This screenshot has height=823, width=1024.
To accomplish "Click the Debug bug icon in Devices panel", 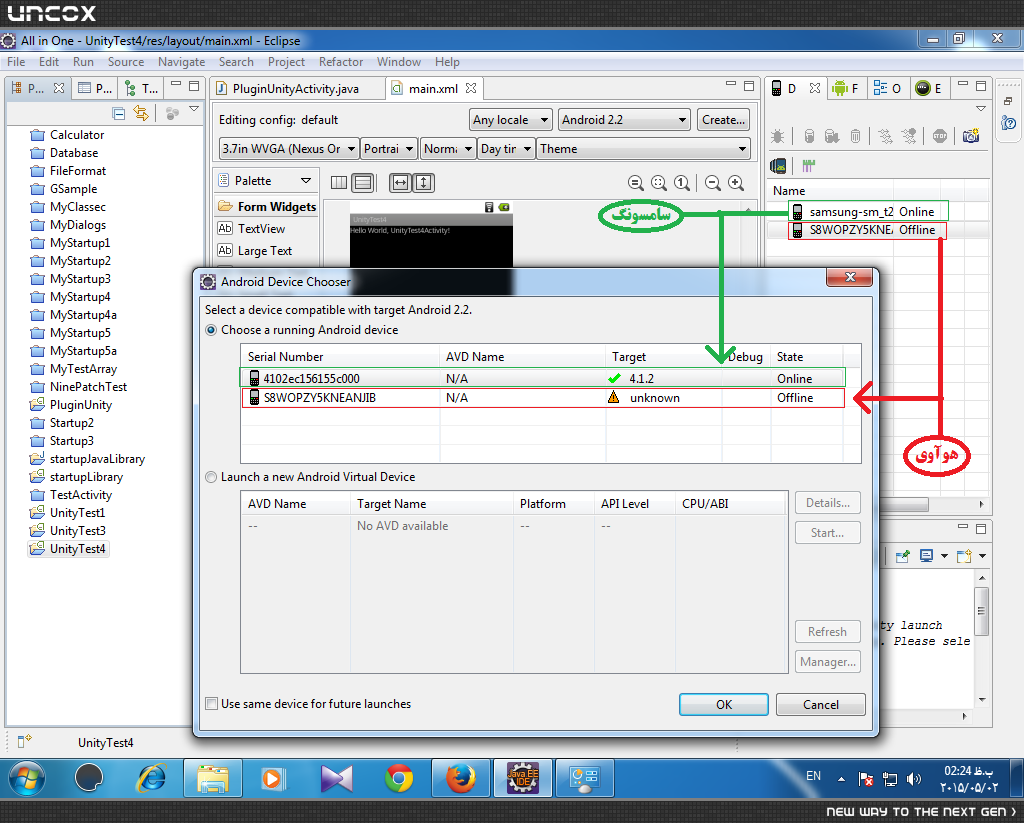I will tap(777, 136).
